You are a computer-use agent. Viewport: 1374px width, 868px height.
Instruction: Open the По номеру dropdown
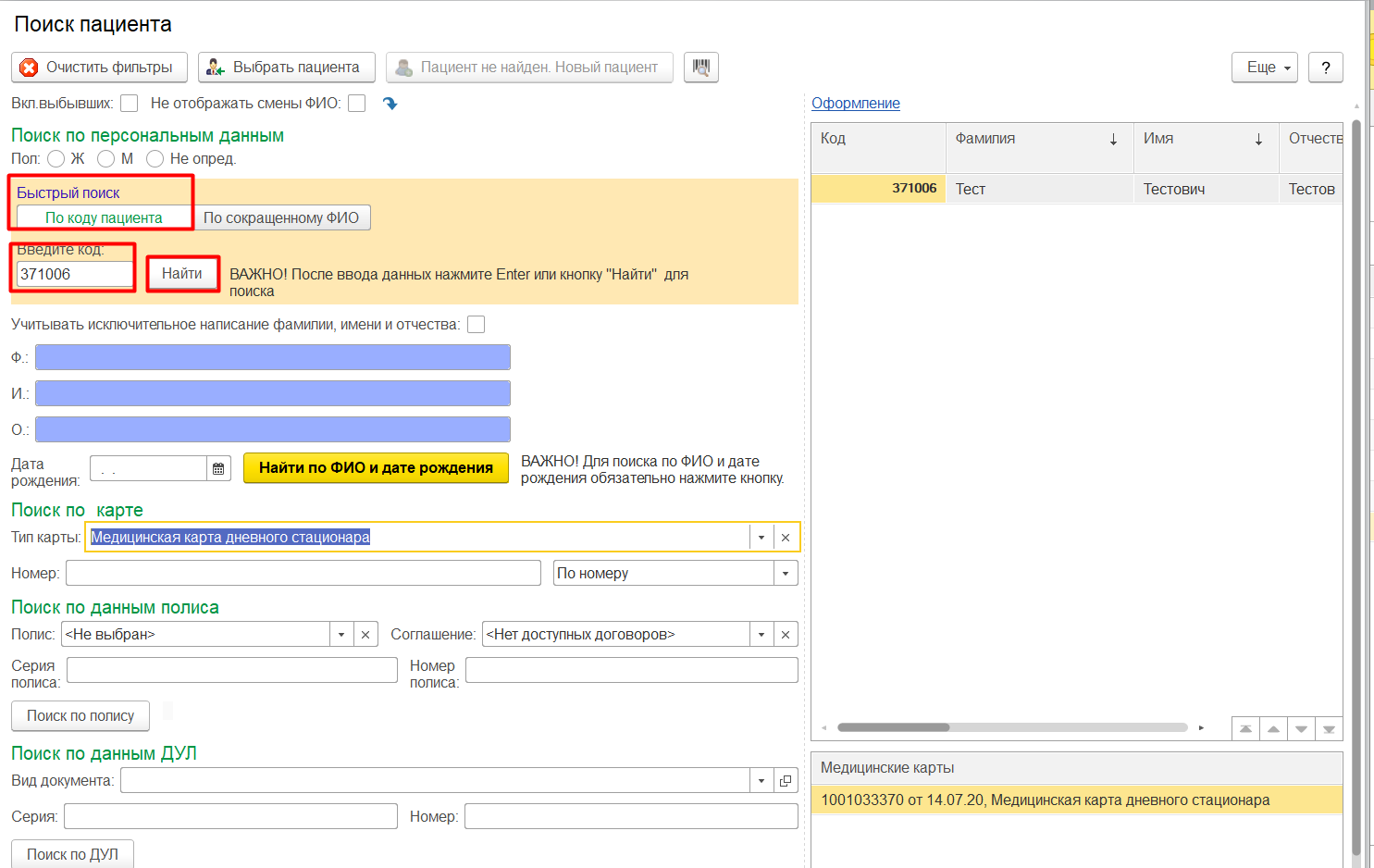point(786,574)
